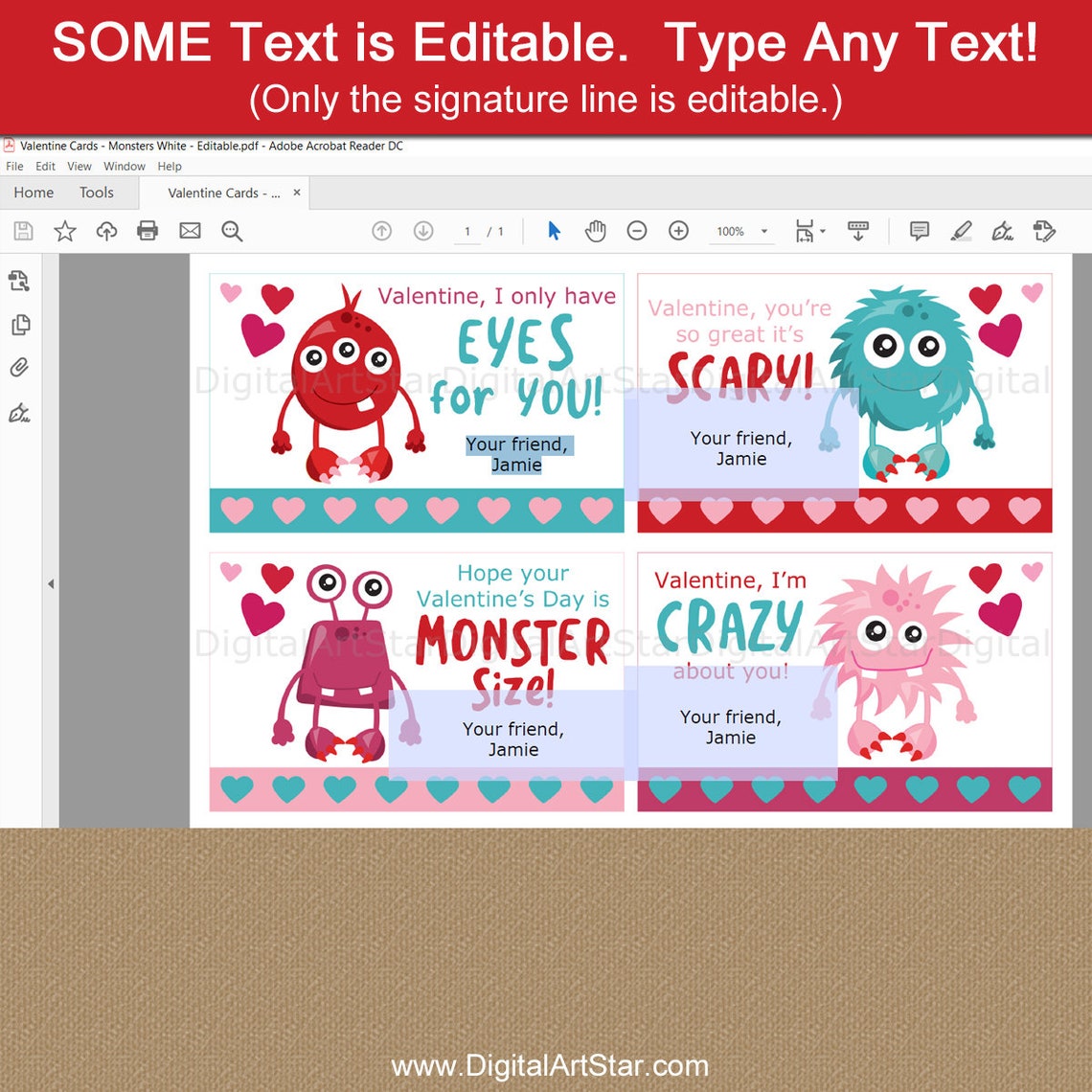This screenshot has height=1092, width=1092.
Task: Go to the next page
Action: (422, 231)
